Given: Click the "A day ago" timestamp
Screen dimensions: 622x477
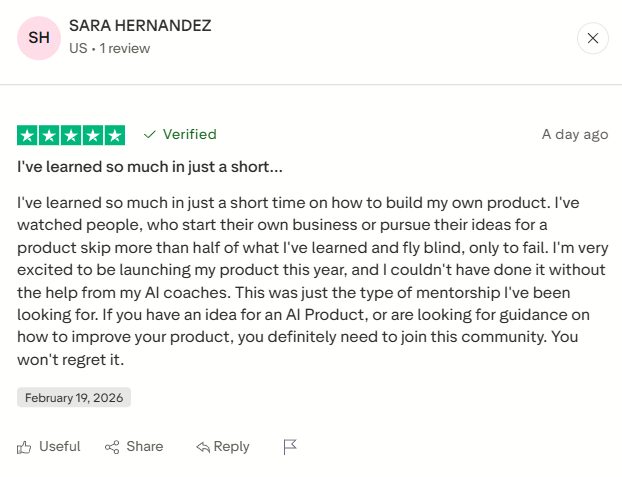Looking at the screenshot, I should [574, 134].
